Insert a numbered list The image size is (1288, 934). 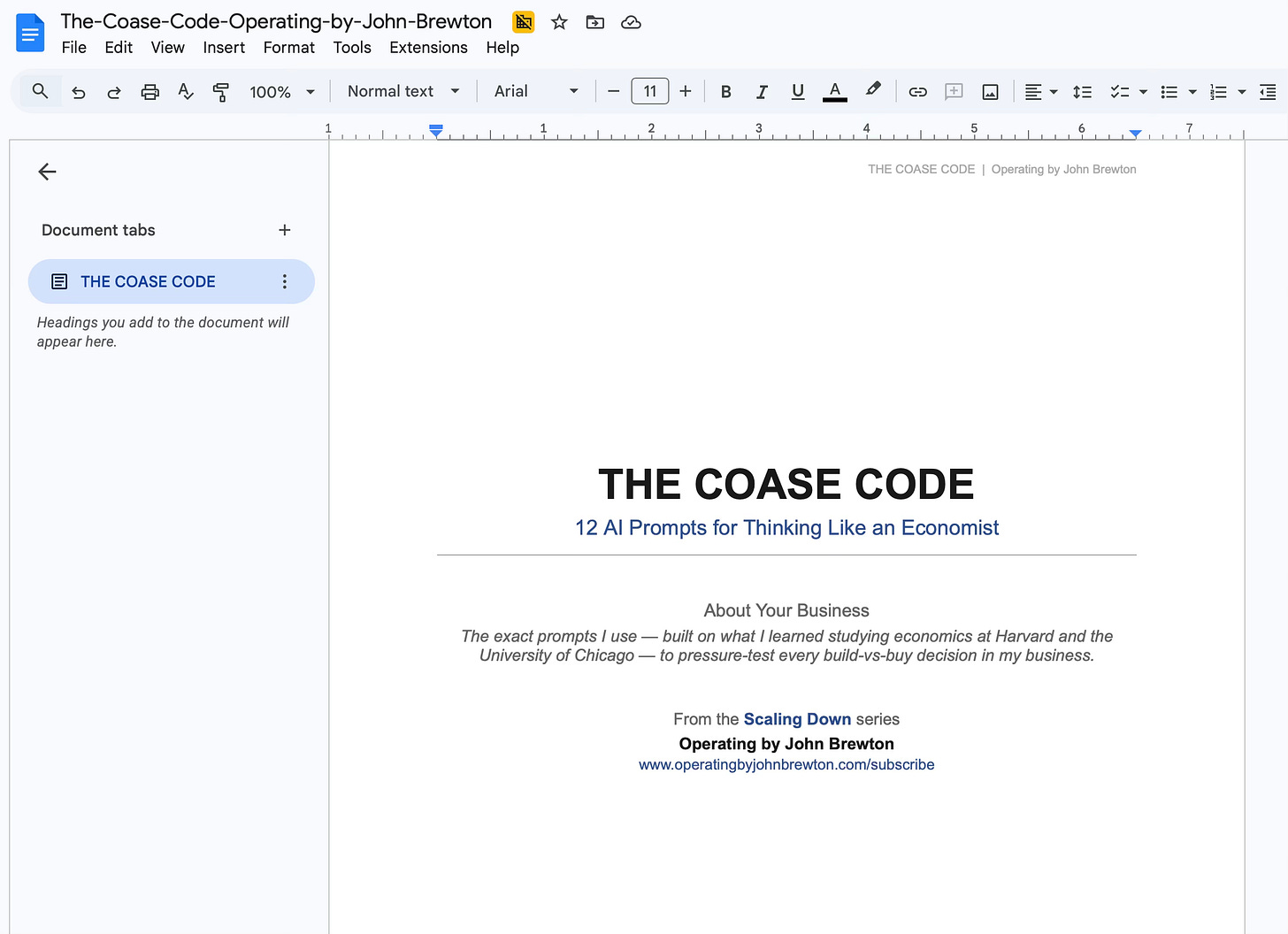(x=1219, y=92)
